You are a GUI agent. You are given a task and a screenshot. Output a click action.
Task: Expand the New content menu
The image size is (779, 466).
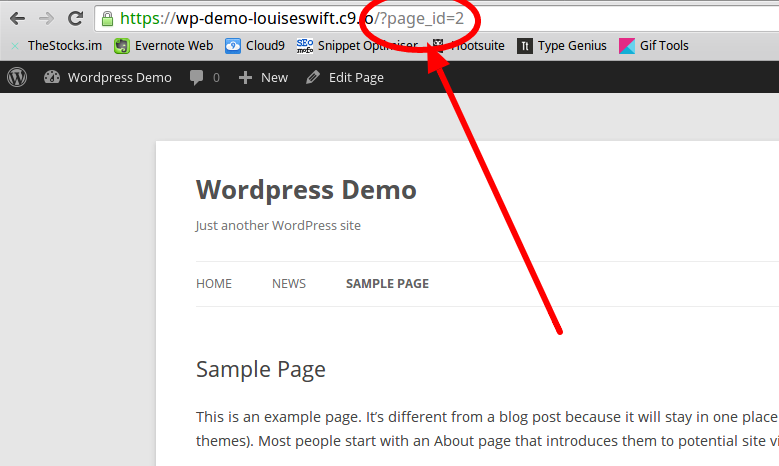point(263,77)
